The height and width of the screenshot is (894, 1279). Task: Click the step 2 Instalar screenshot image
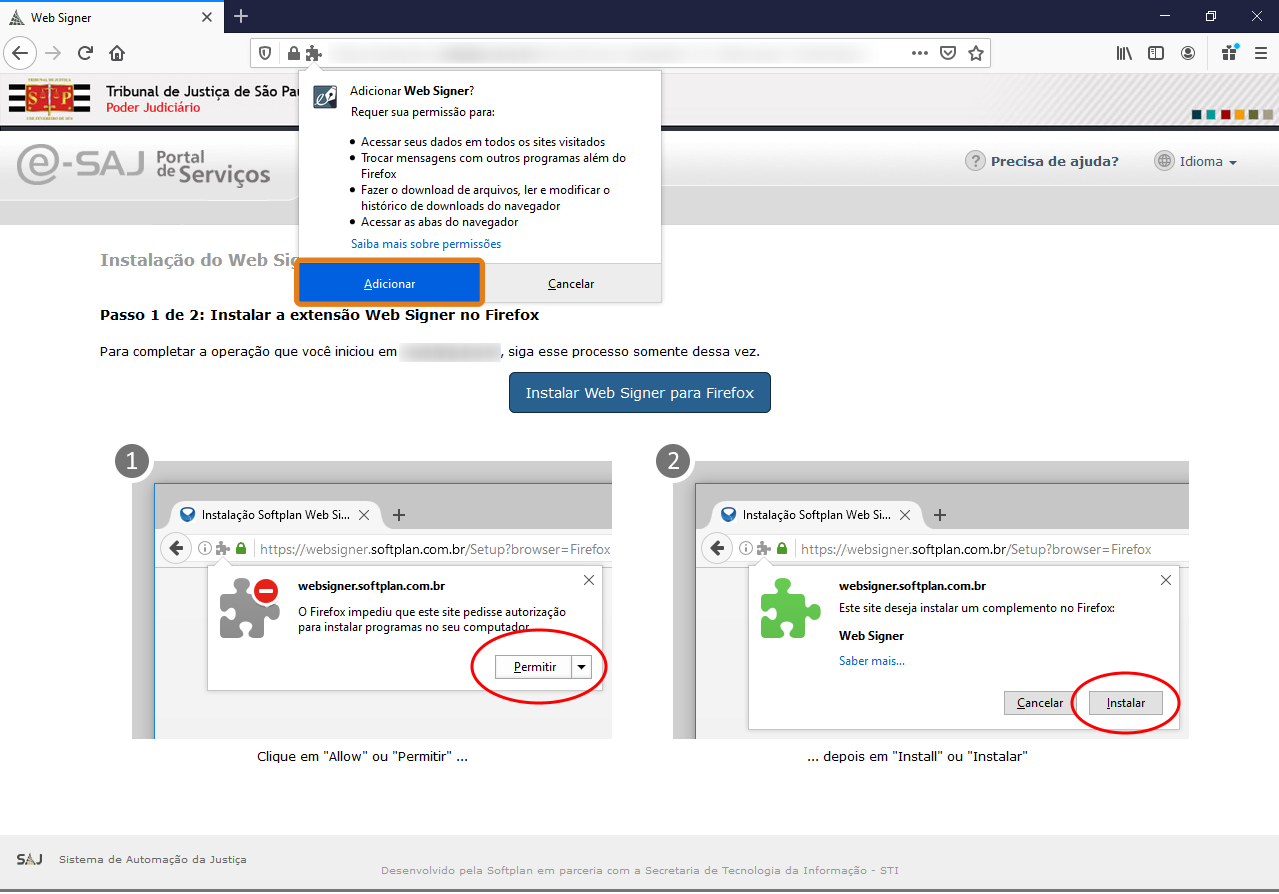pyautogui.click(x=931, y=600)
